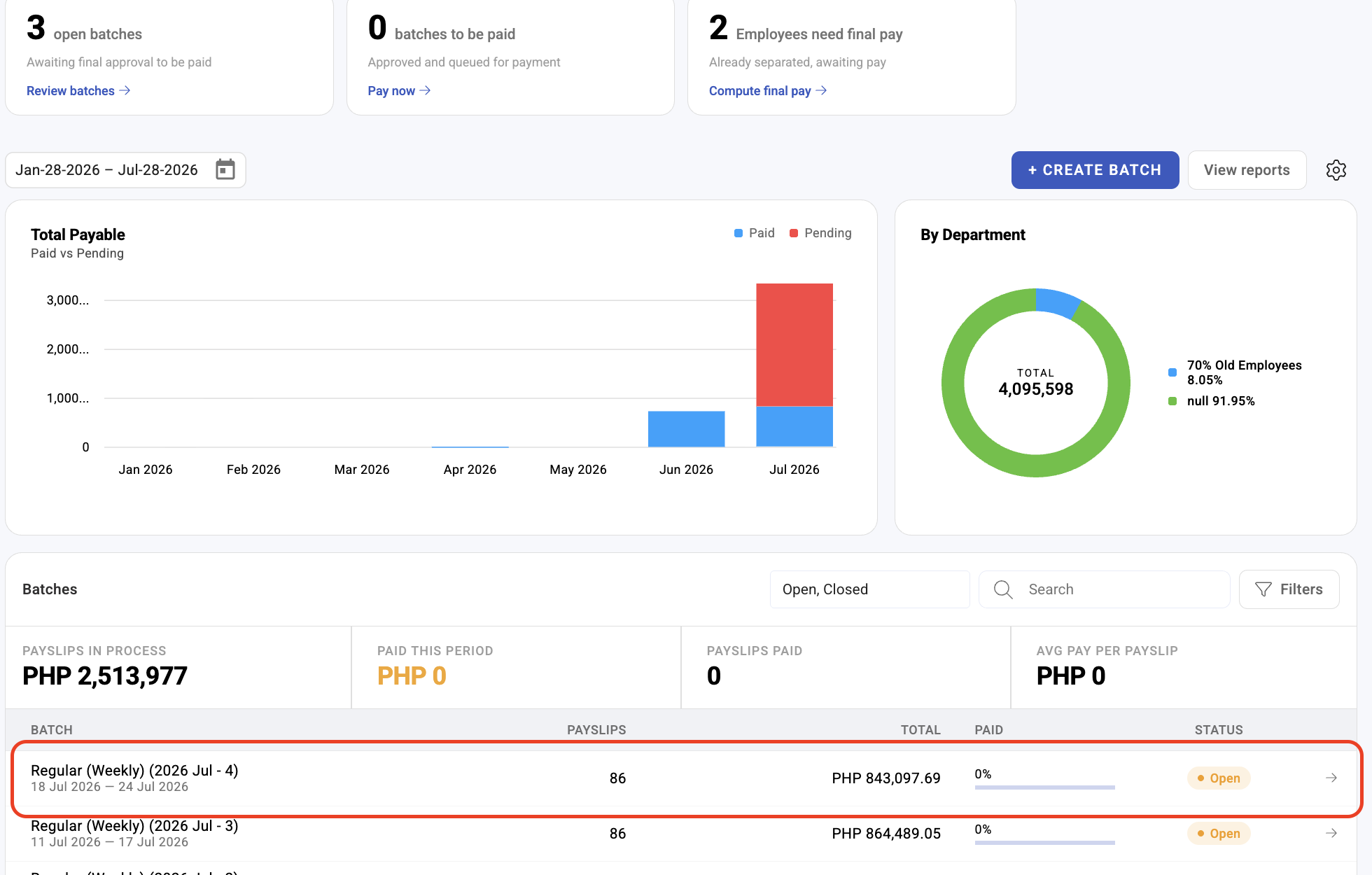Open payroll settings gear icon
Viewport: 1372px width, 875px height.
[x=1336, y=170]
